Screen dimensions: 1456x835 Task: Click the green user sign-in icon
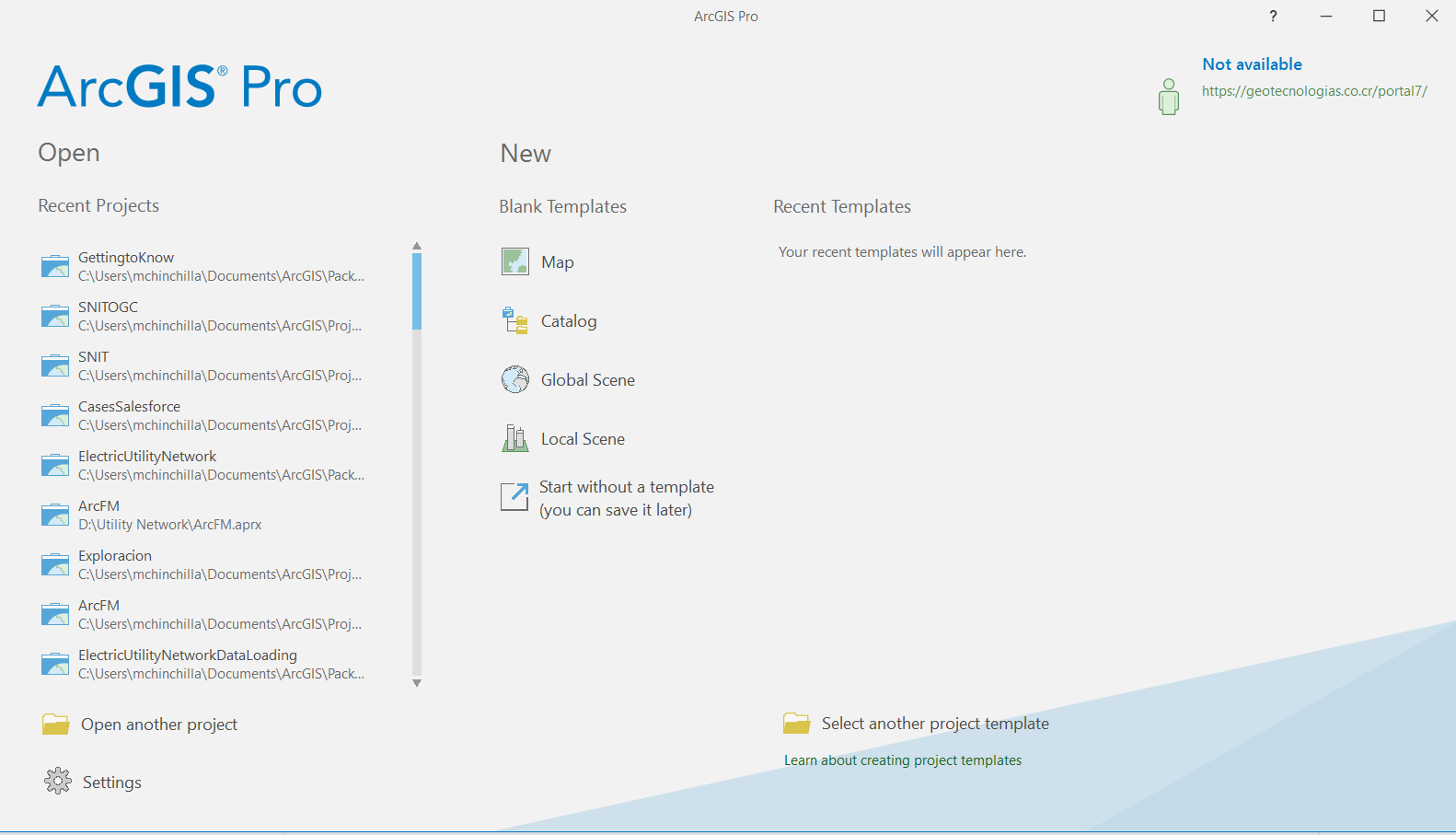pos(1169,97)
